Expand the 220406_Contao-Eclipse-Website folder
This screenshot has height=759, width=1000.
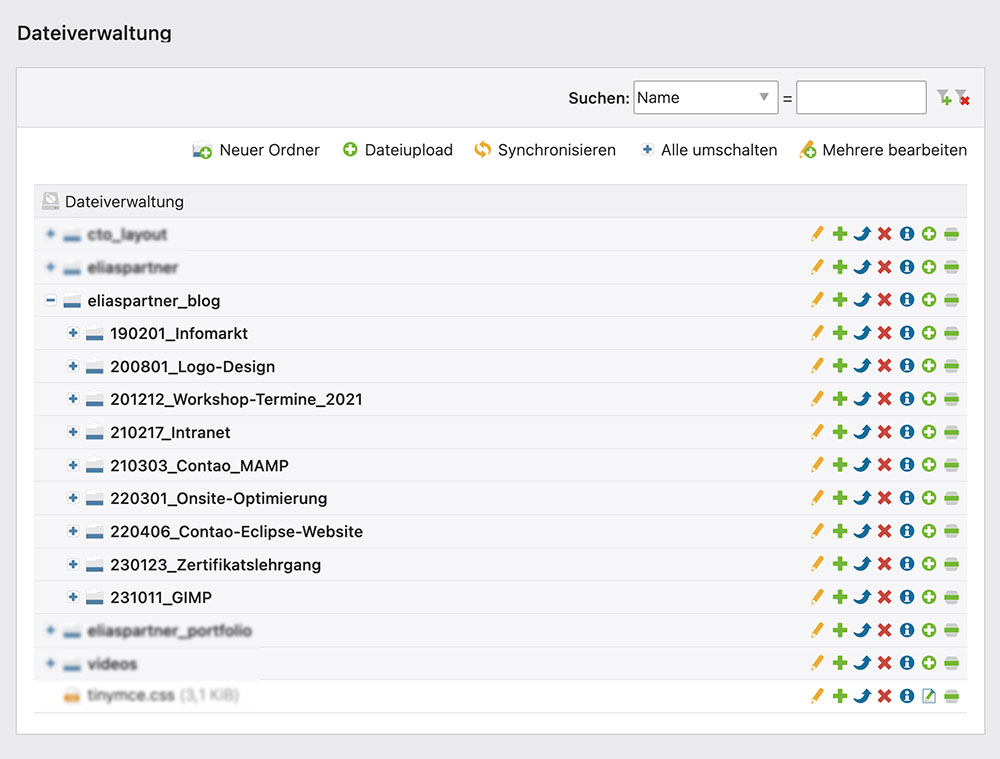point(73,531)
